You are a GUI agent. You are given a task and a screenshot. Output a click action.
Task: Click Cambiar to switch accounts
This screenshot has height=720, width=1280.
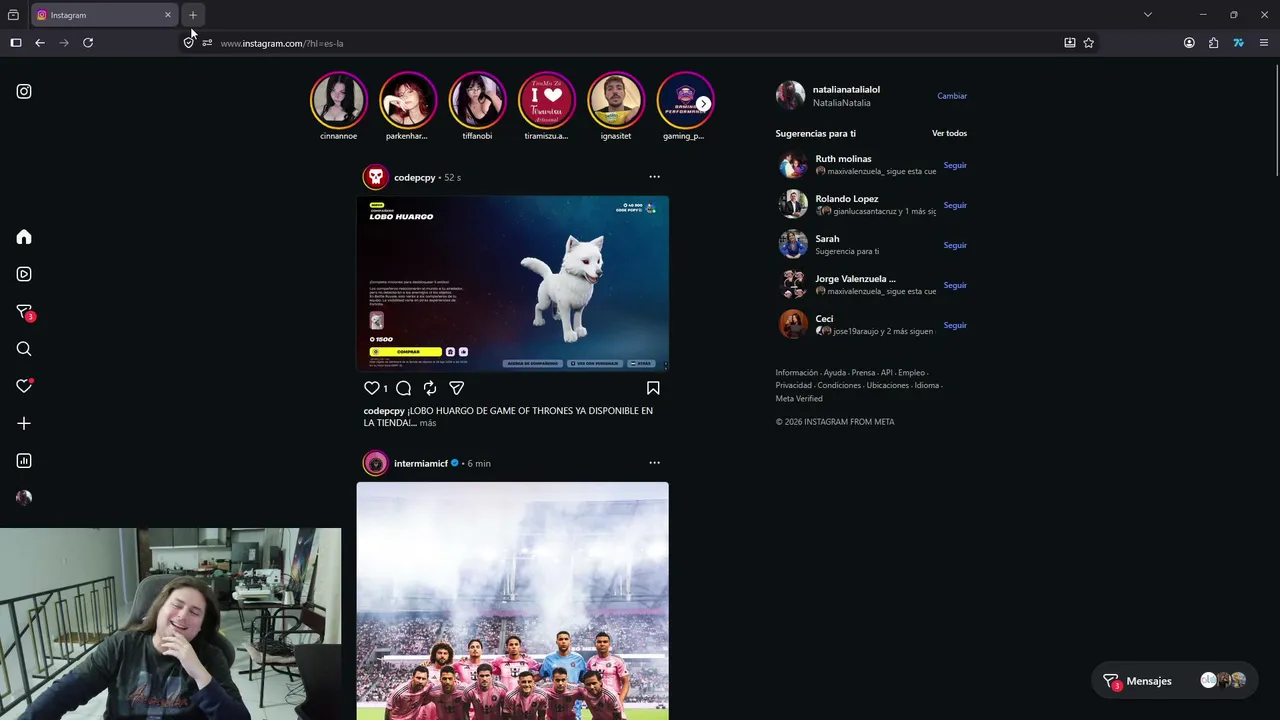point(952,96)
